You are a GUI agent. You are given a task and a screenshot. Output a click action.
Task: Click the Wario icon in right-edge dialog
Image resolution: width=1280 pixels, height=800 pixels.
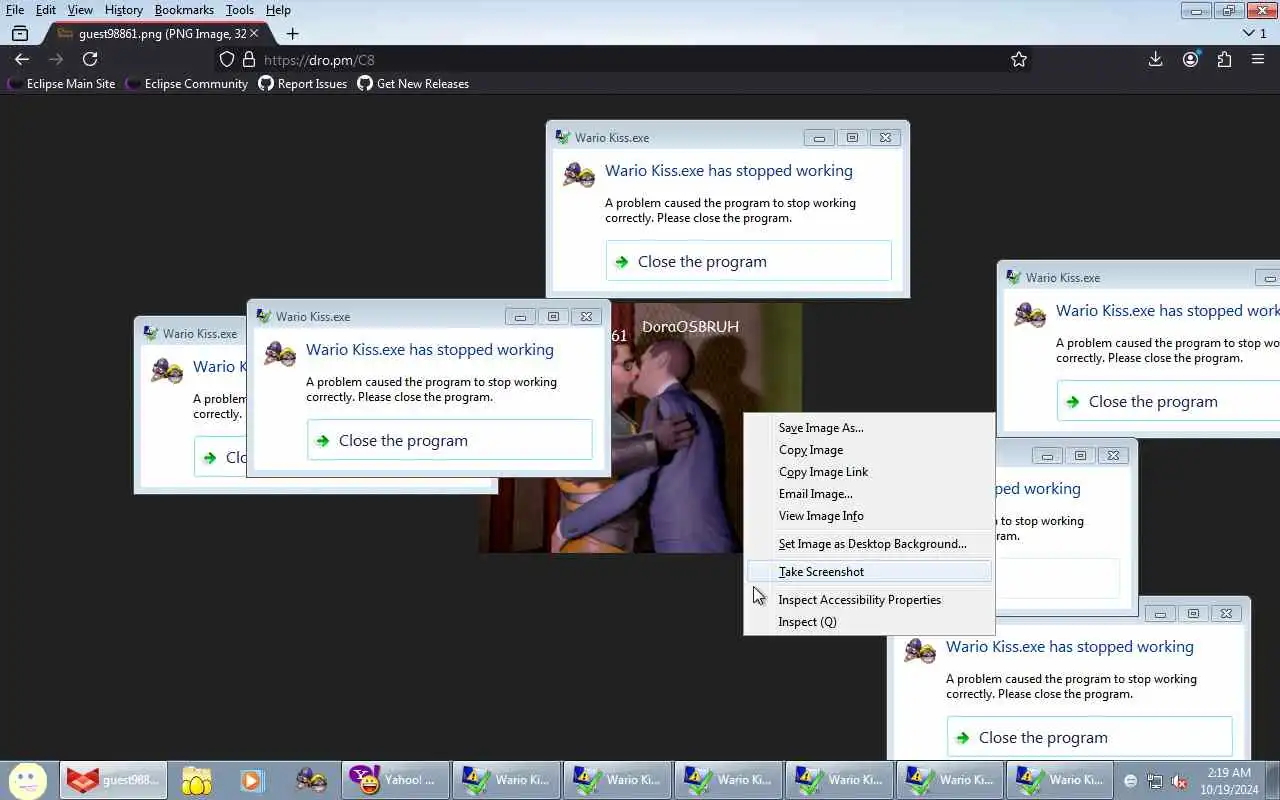coord(1030,314)
